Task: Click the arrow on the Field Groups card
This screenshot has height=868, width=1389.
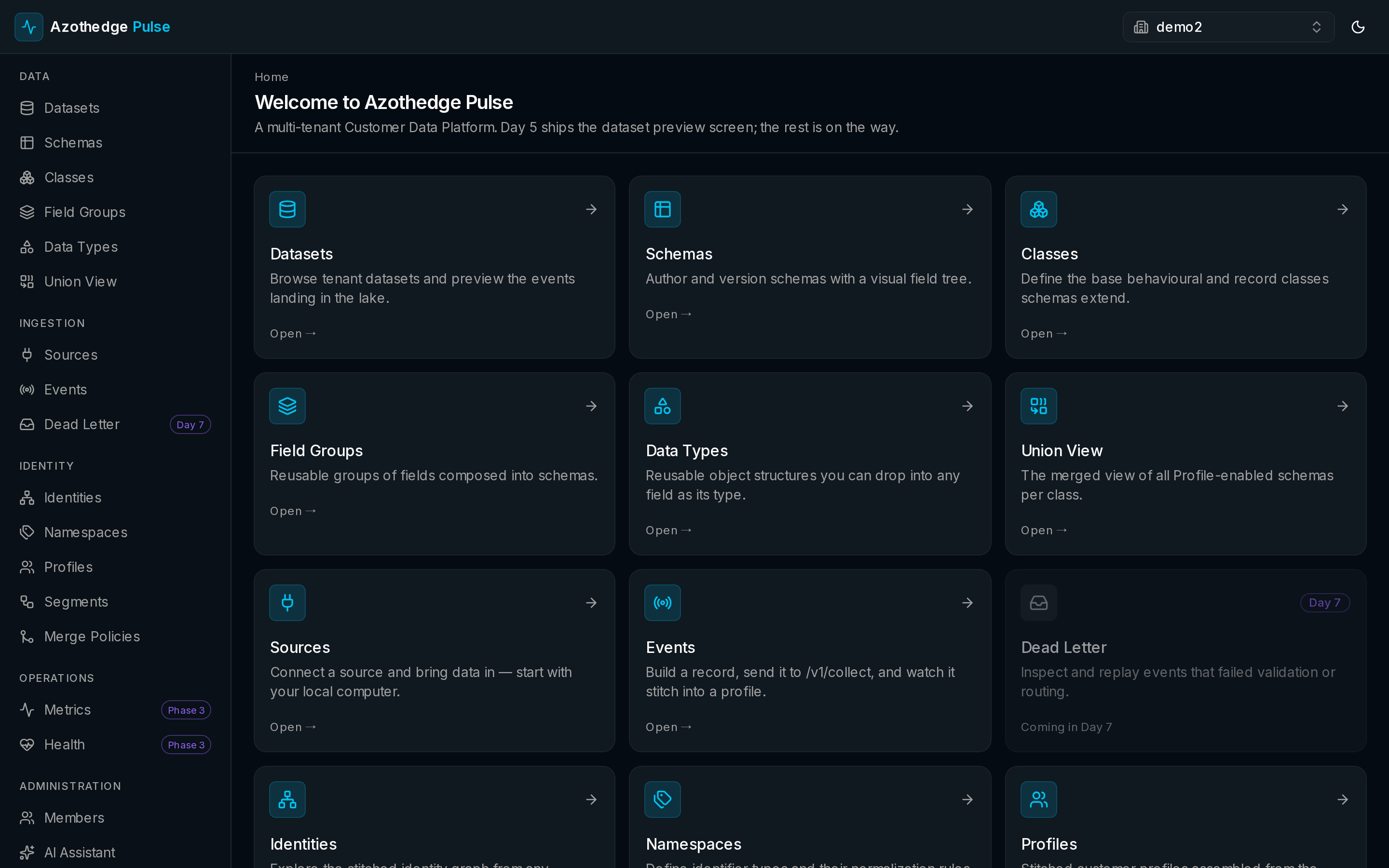Action: (x=591, y=406)
